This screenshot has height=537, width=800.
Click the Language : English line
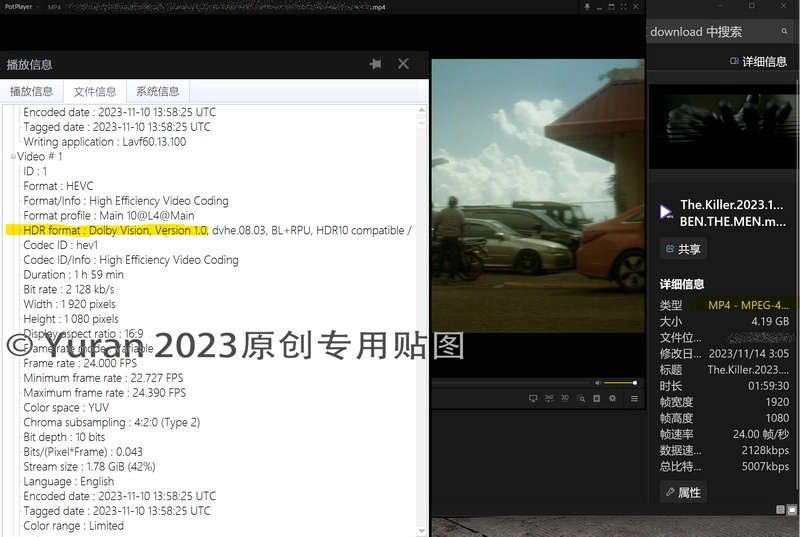point(69,481)
